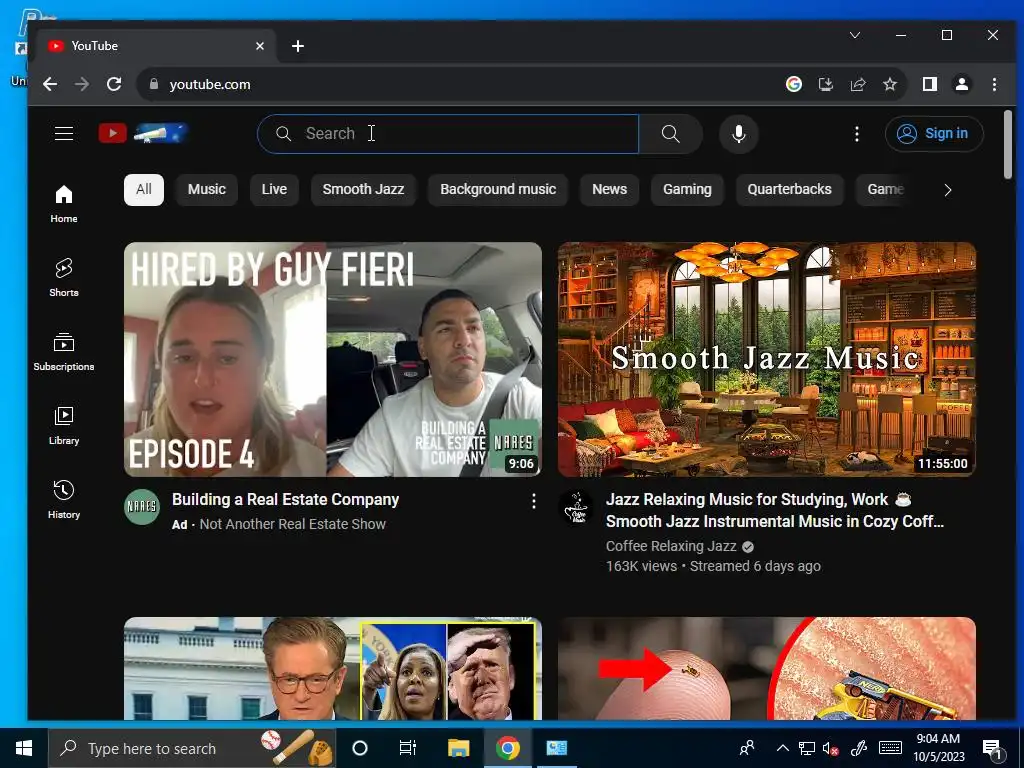Click the YouTube logo
1024x768 pixels.
click(143, 133)
